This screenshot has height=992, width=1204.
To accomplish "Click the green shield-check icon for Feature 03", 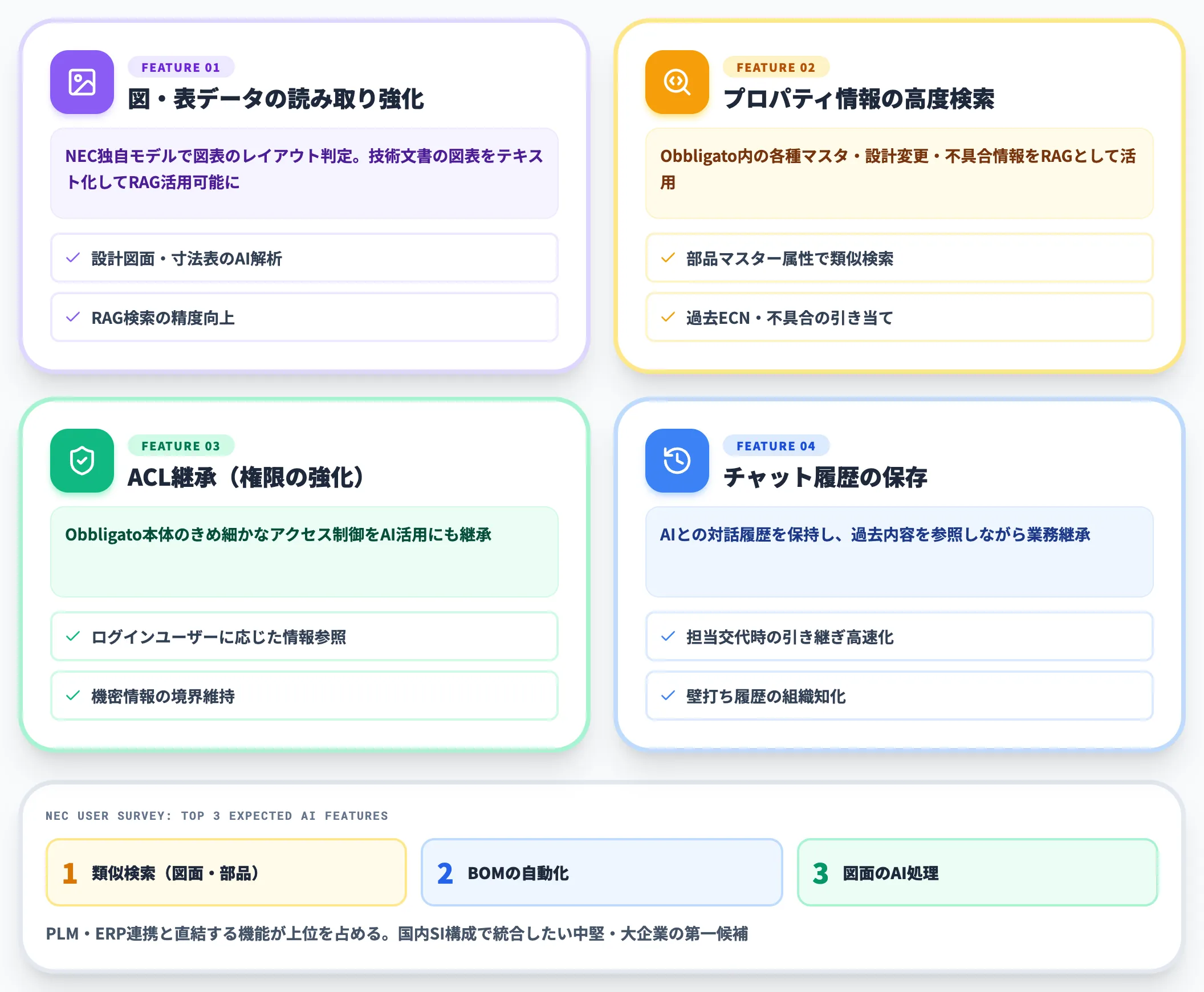I will (82, 461).
